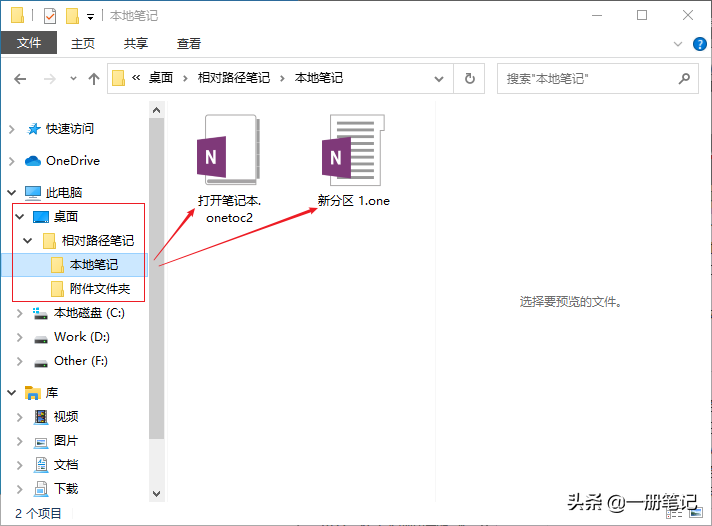Collapse the 此电脑 tree node
The height and width of the screenshot is (526, 712).
12,193
